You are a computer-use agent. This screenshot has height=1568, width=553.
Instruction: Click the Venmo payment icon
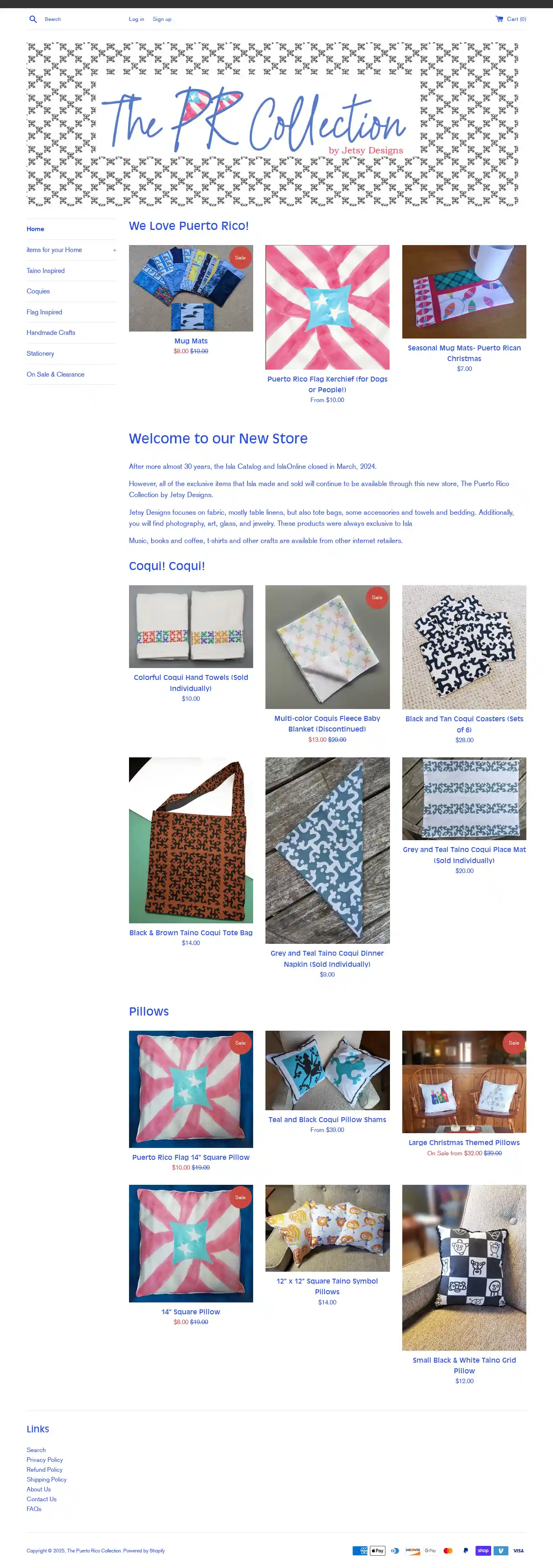[501, 1550]
